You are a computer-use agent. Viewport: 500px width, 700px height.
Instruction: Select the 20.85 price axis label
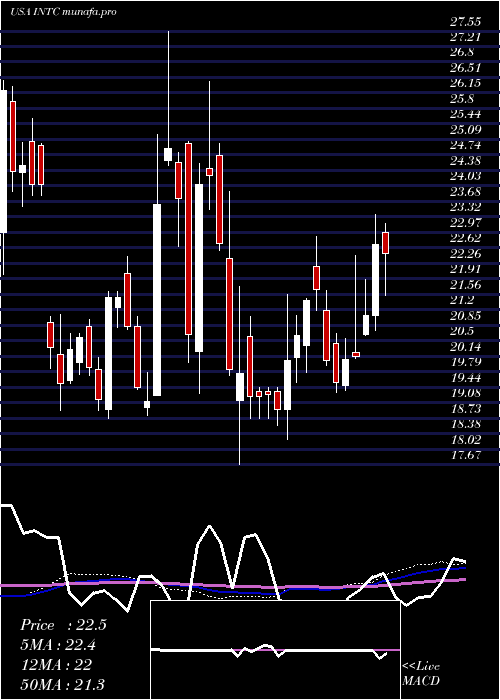(x=465, y=316)
